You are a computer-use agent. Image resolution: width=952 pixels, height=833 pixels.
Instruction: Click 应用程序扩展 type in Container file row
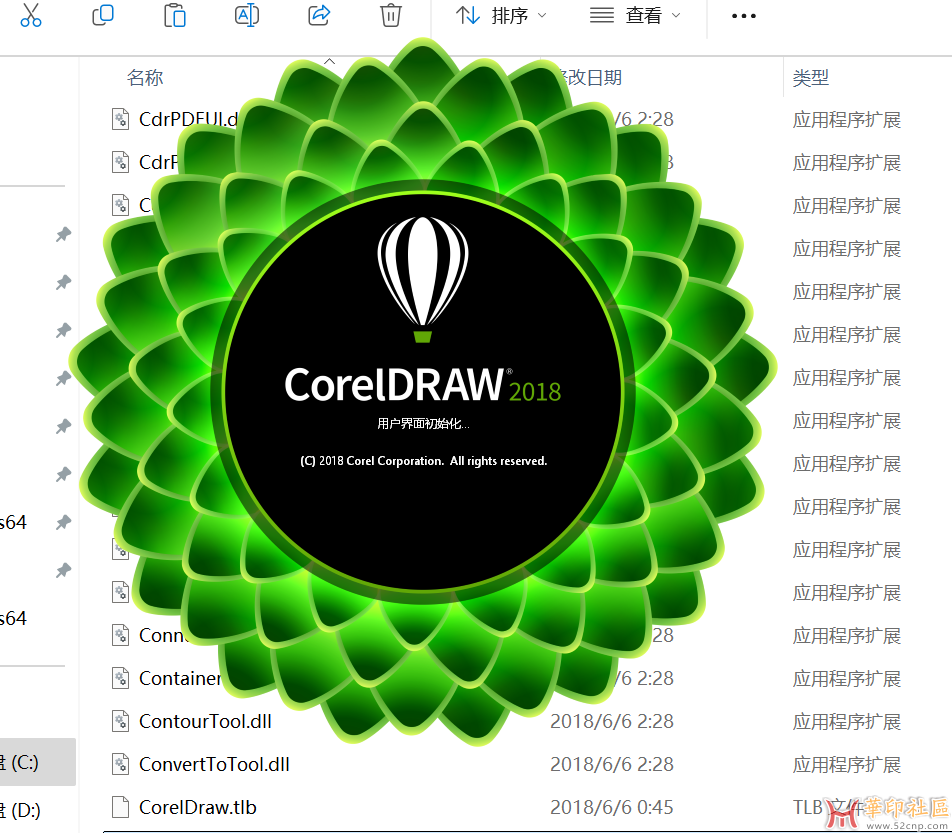847,679
